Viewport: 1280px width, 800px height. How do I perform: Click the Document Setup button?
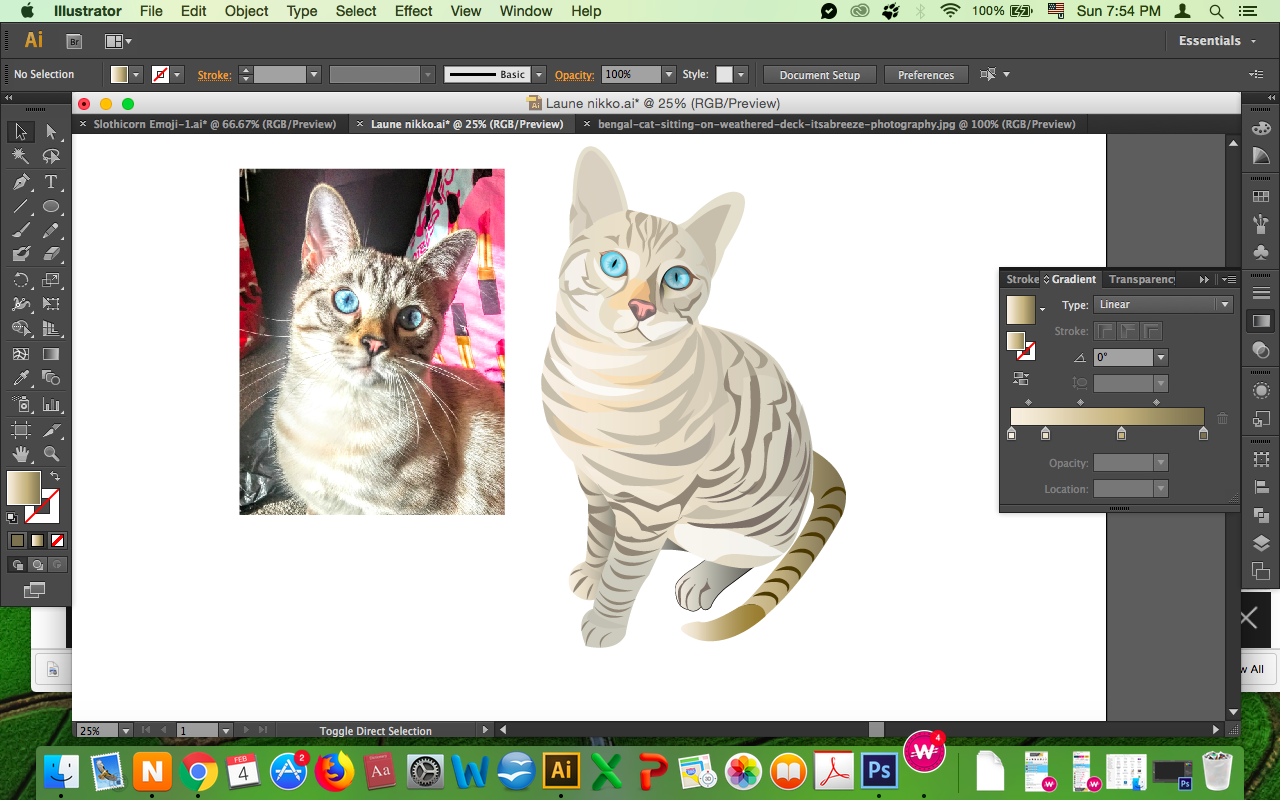[819, 75]
